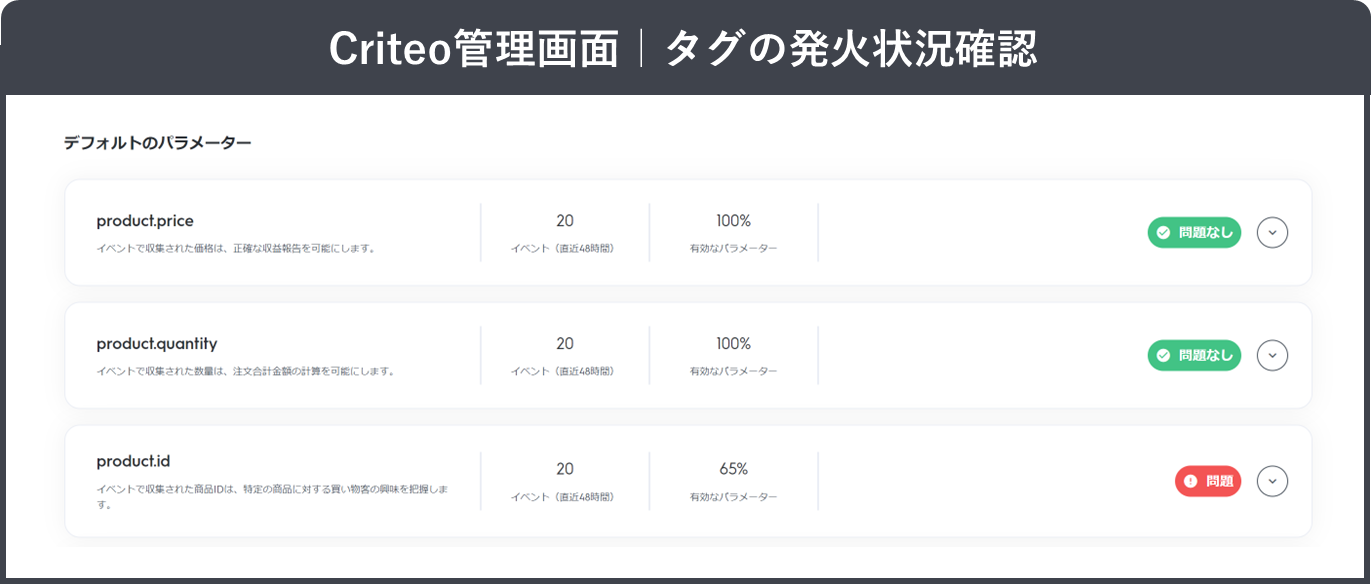Click the デフォルトのパラメーター section heading

coord(156,143)
